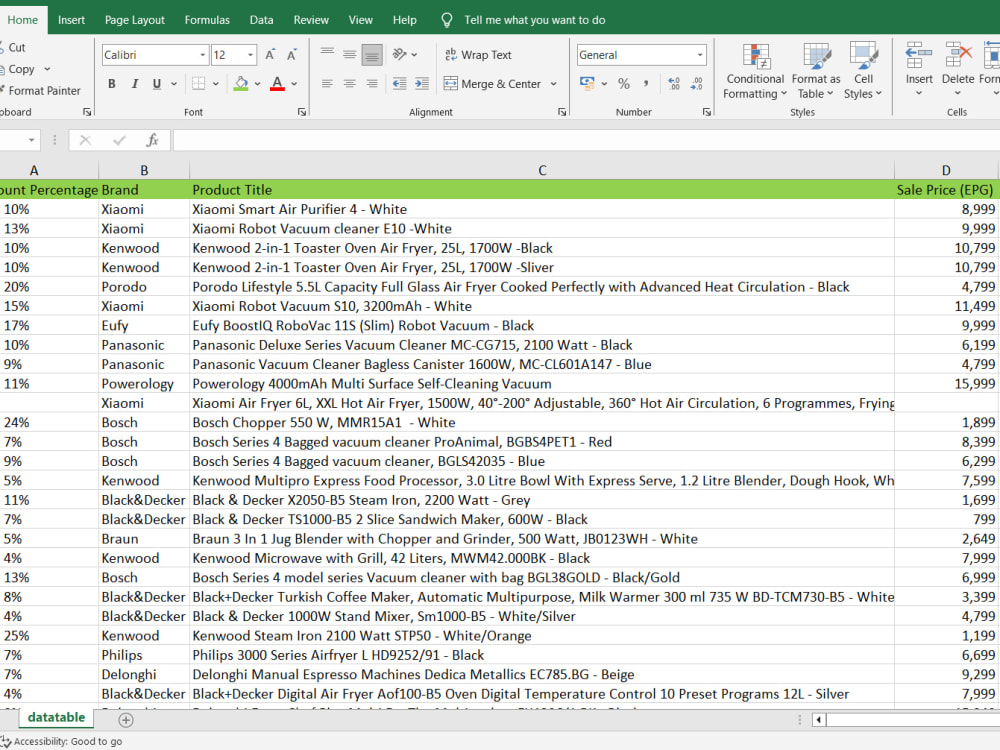Add a new sheet with plus icon
1000x750 pixels.
[x=126, y=720]
